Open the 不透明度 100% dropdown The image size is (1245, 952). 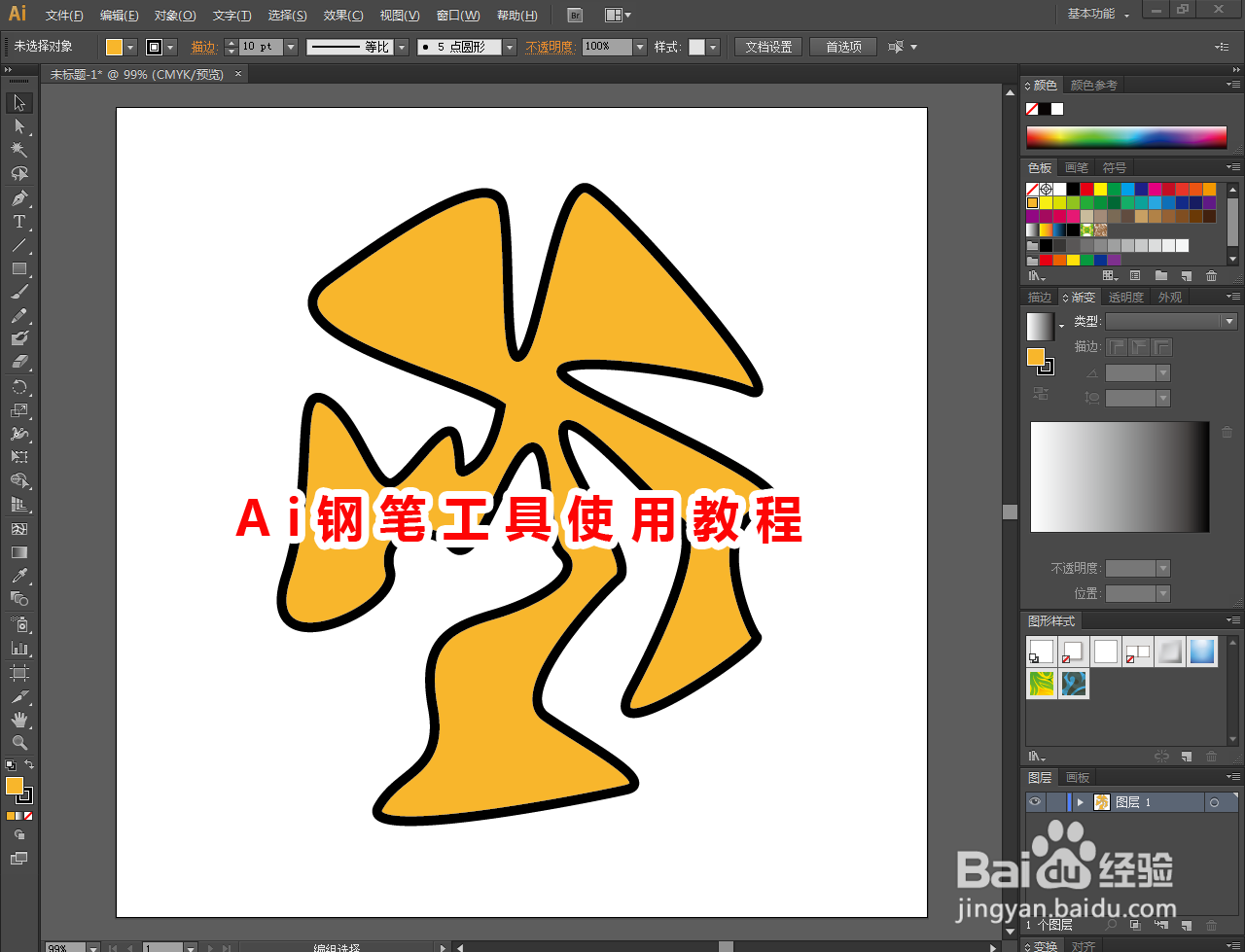coord(638,46)
